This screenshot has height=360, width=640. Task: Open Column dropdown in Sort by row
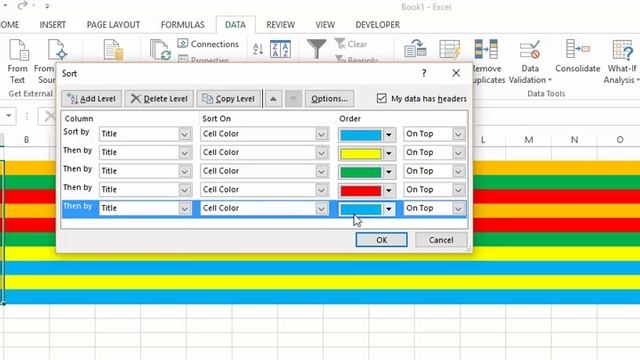pos(184,134)
